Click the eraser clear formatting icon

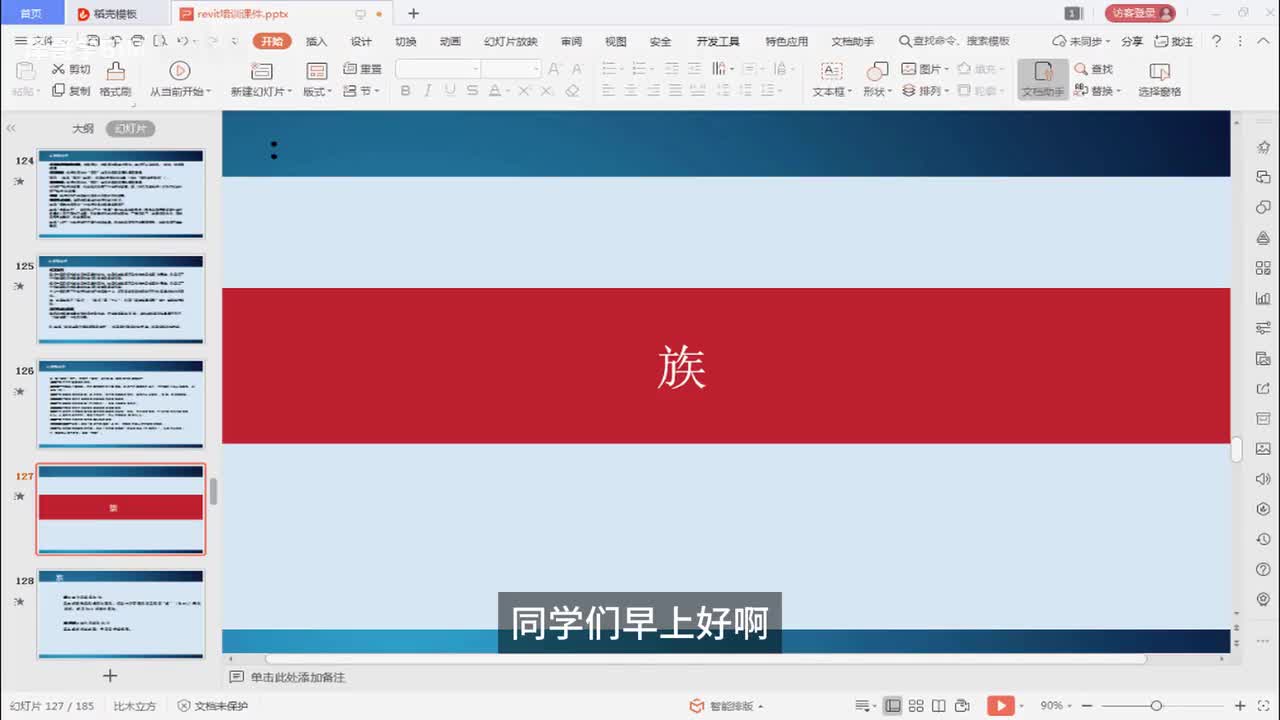[572, 90]
